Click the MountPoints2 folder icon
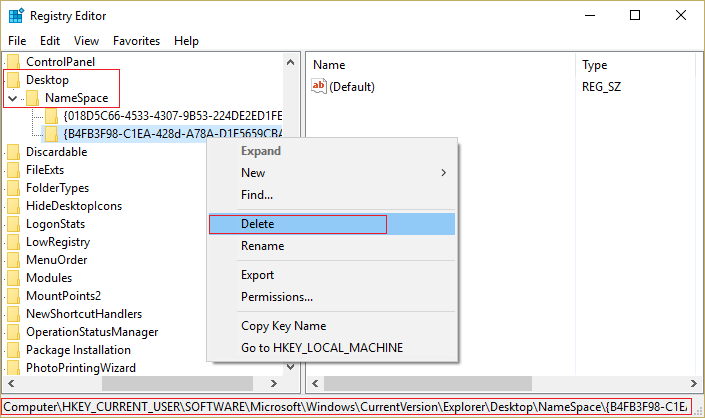705x418 pixels. click(14, 296)
